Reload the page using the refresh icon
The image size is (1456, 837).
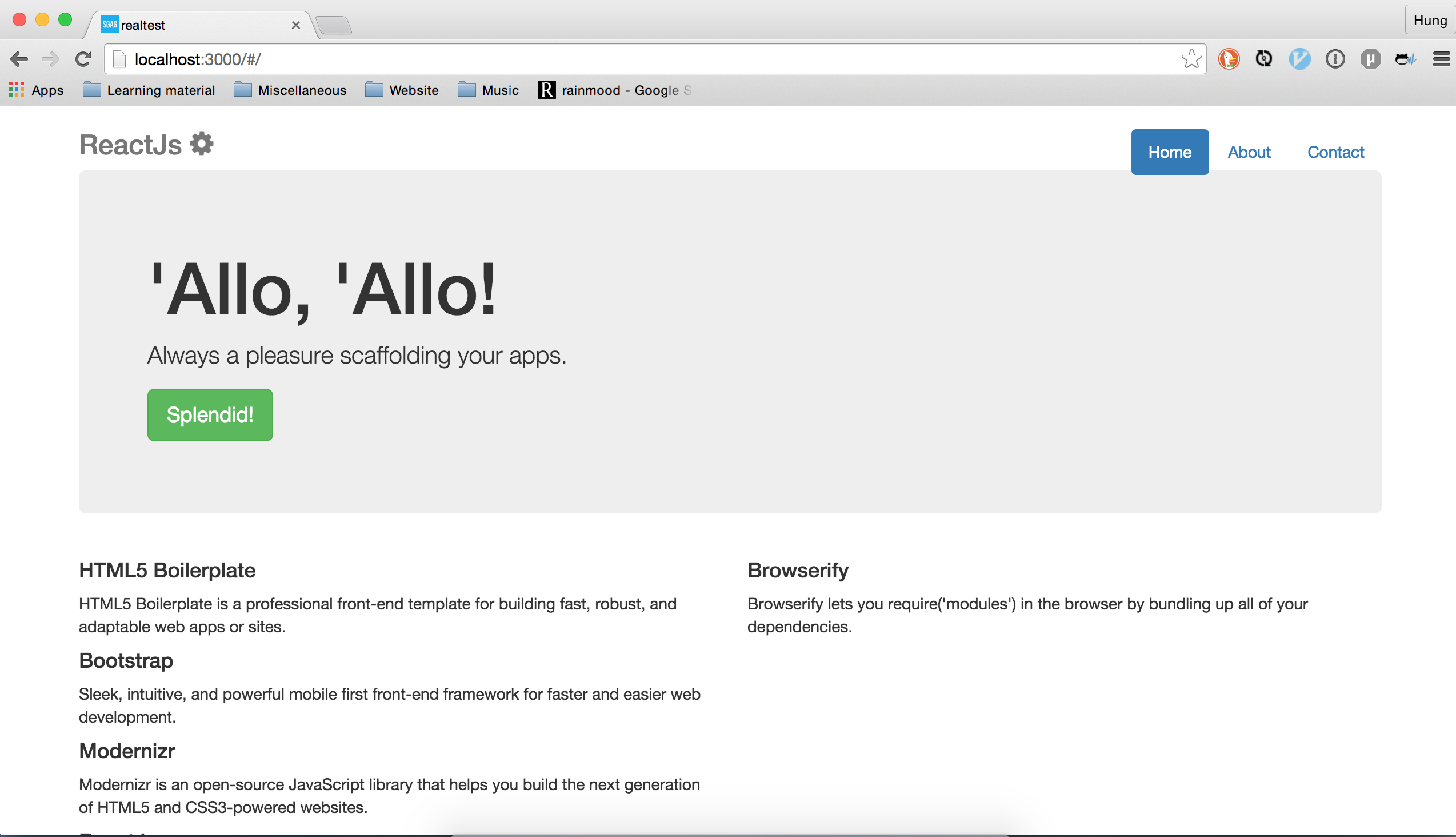pos(84,59)
